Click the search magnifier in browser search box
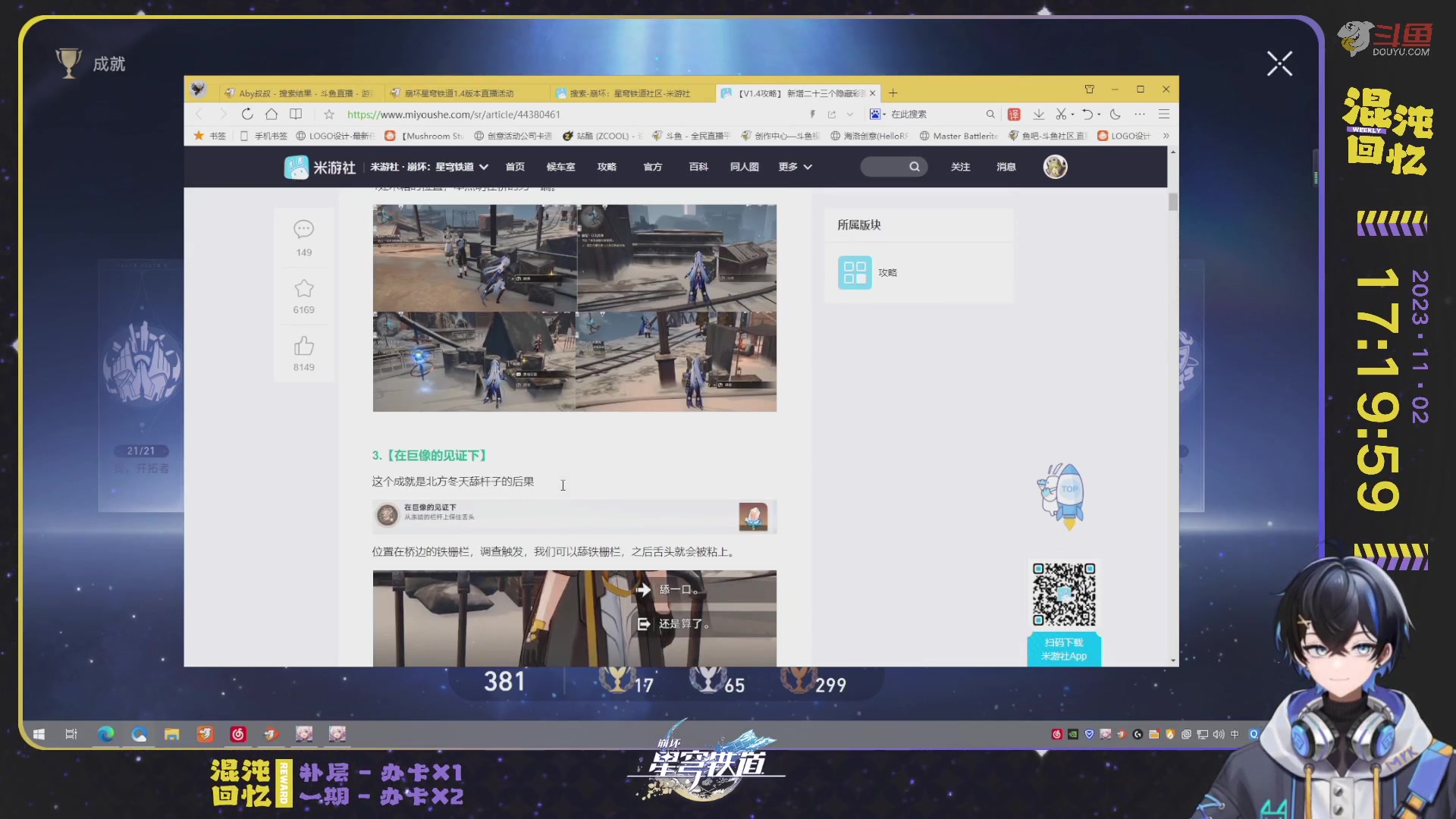 click(x=990, y=115)
